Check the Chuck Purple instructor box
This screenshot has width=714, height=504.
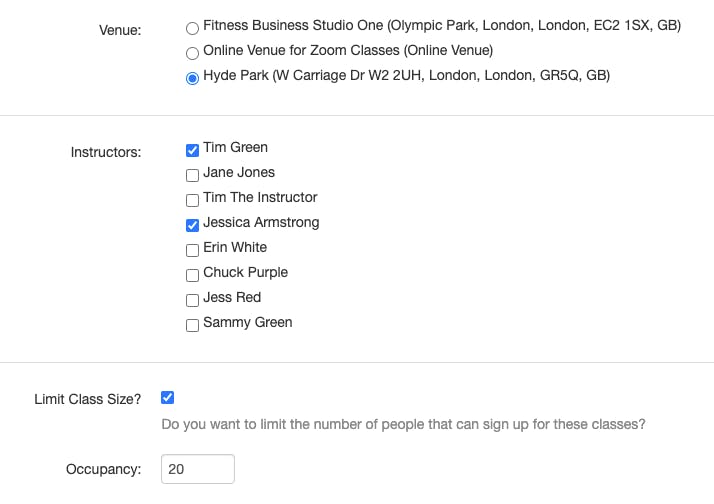pyautogui.click(x=192, y=275)
